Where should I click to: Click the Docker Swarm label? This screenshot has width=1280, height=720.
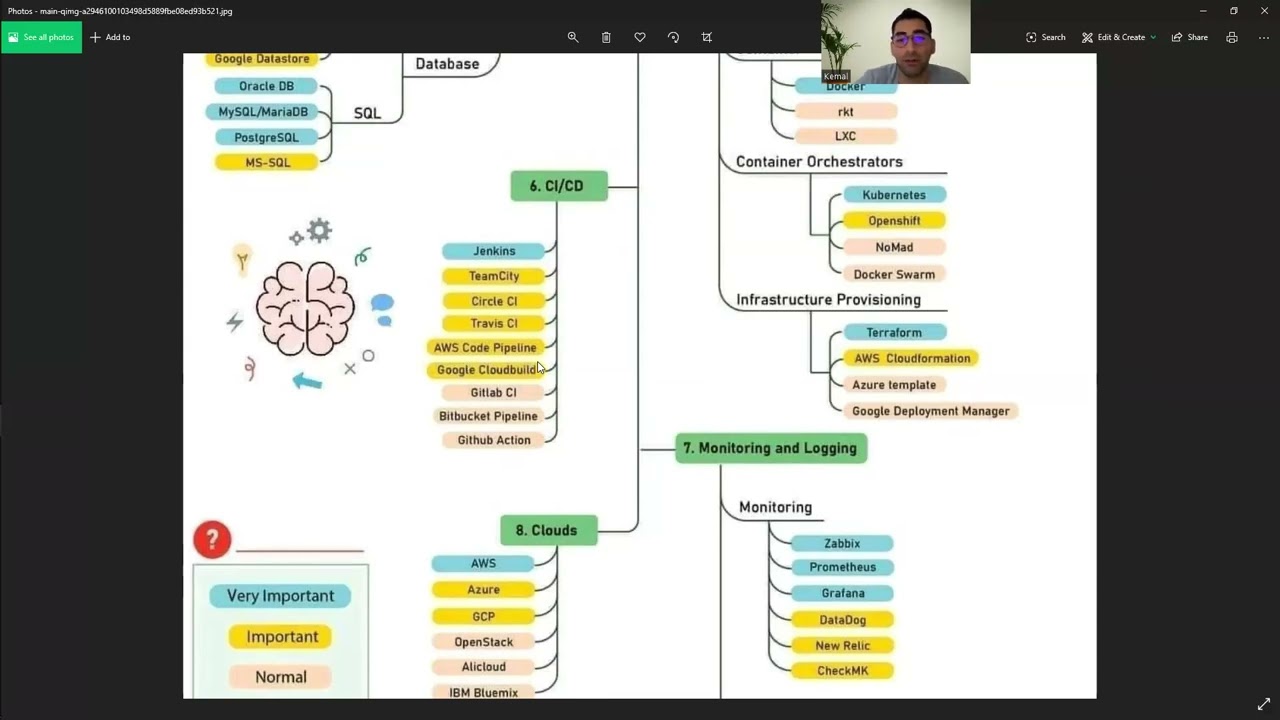[x=894, y=274]
